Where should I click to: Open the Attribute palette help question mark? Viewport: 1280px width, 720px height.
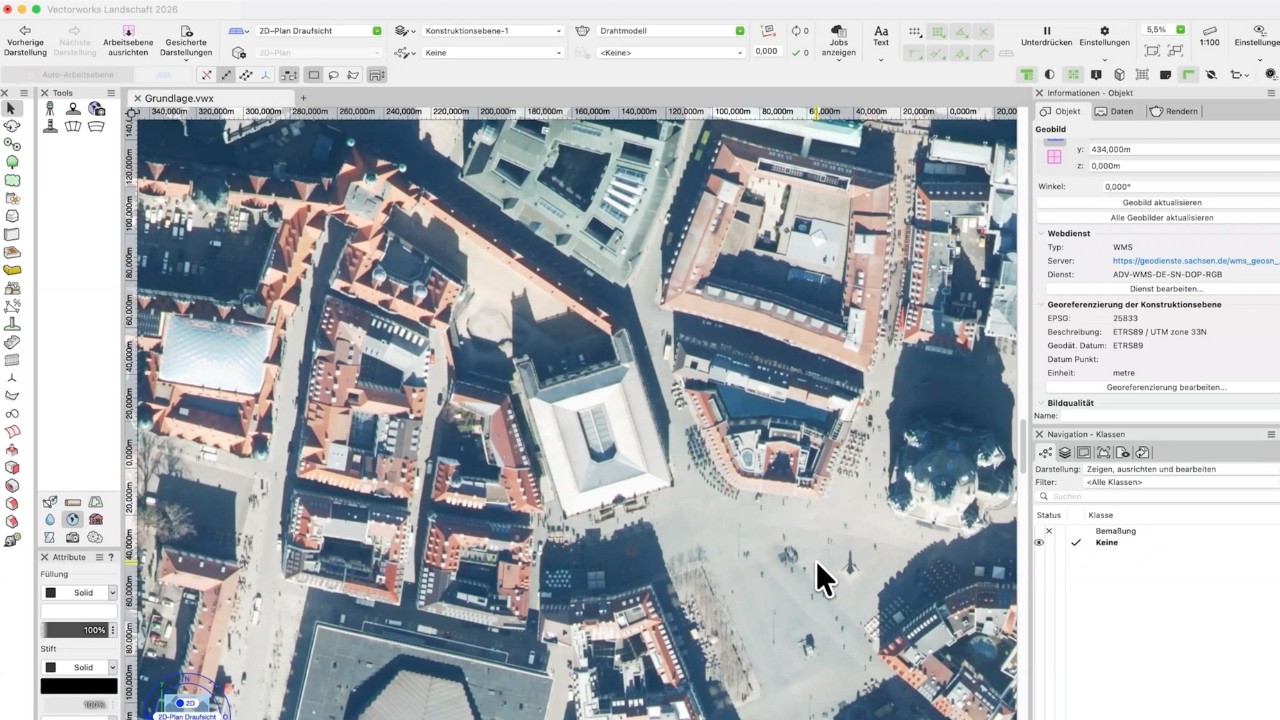tap(111, 557)
